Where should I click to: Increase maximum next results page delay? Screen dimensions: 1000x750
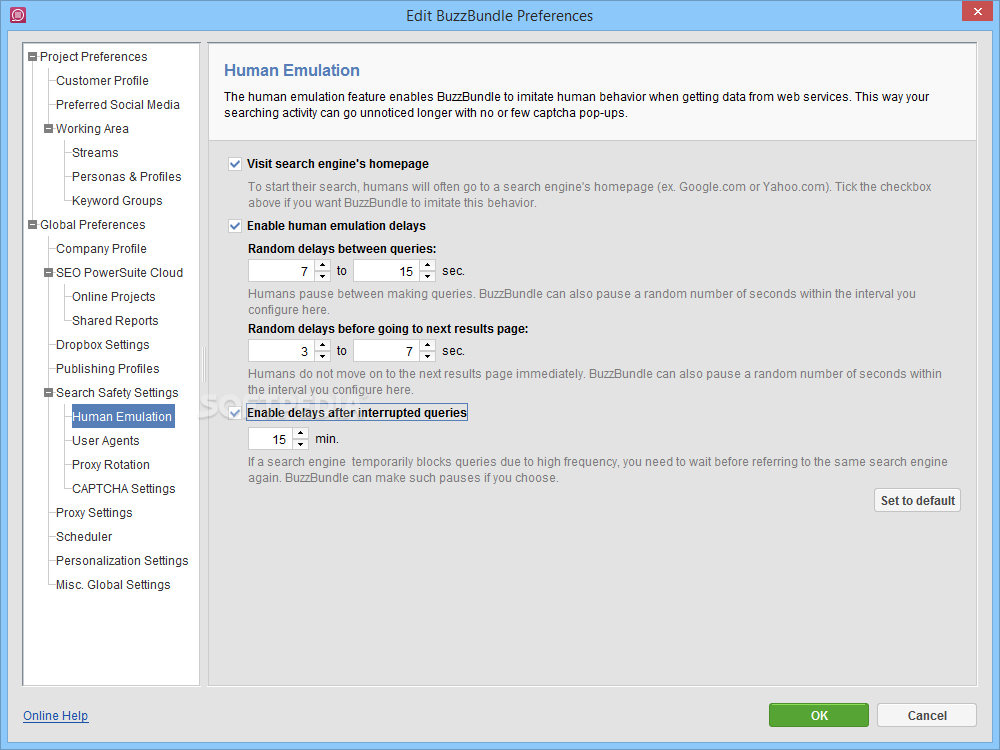(428, 345)
